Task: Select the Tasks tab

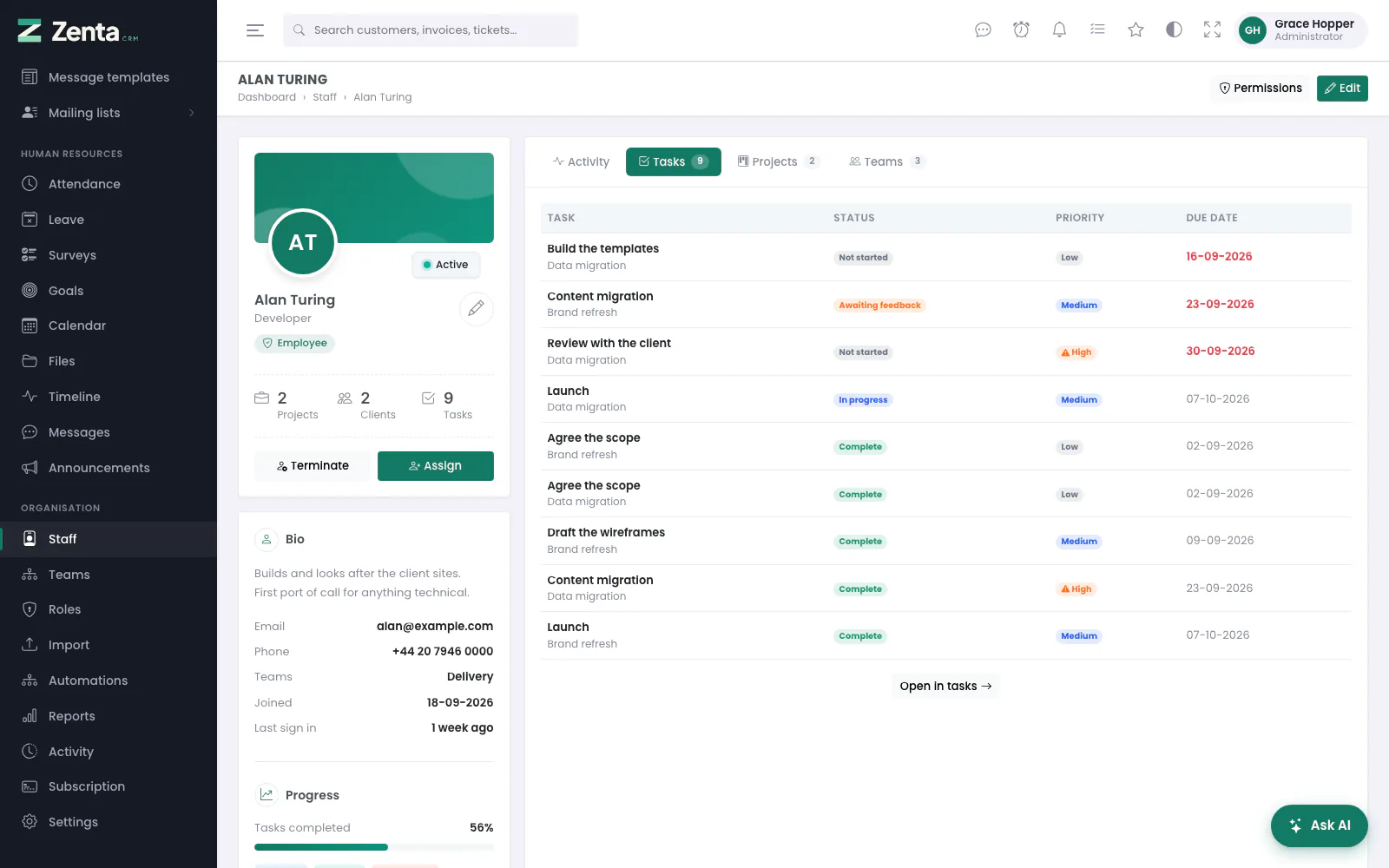Action: pyautogui.click(x=674, y=161)
